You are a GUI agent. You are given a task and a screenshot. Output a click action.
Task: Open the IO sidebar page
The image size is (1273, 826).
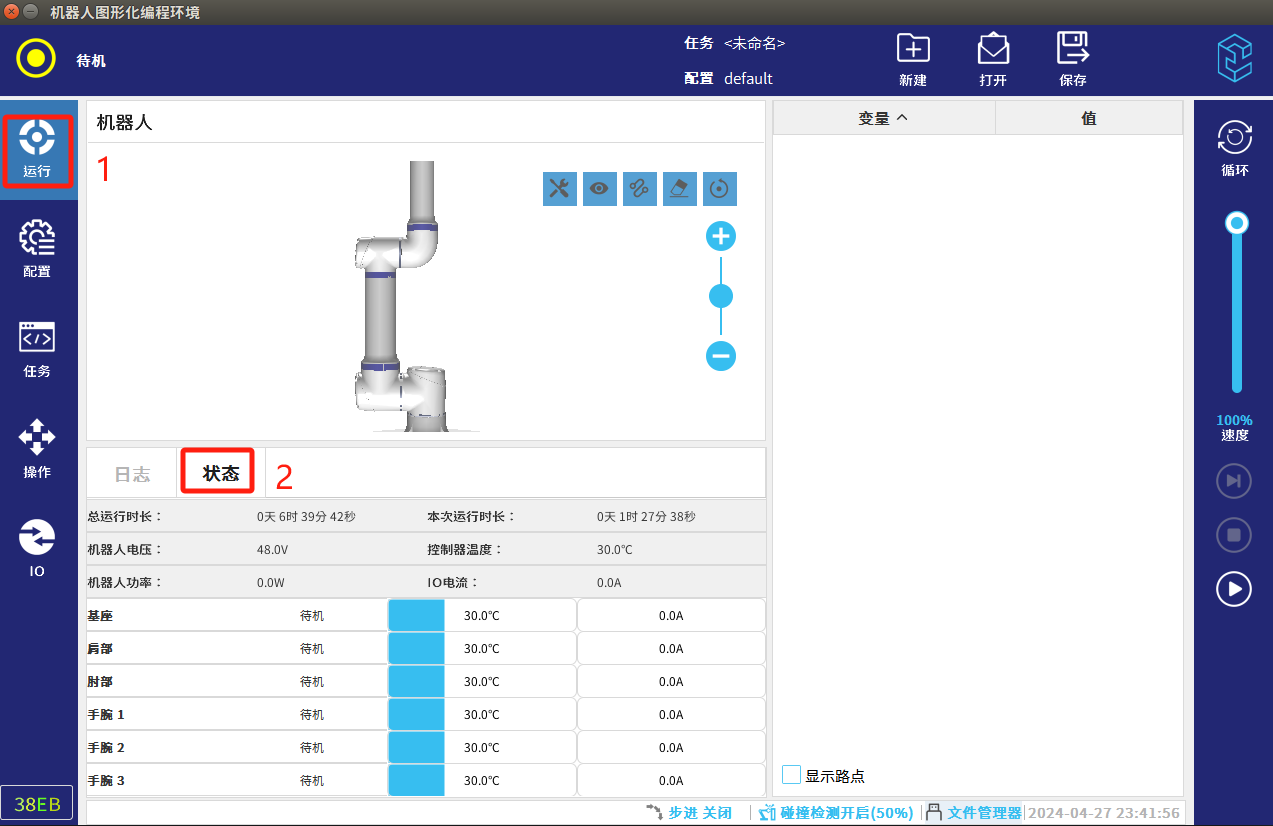click(x=37, y=548)
